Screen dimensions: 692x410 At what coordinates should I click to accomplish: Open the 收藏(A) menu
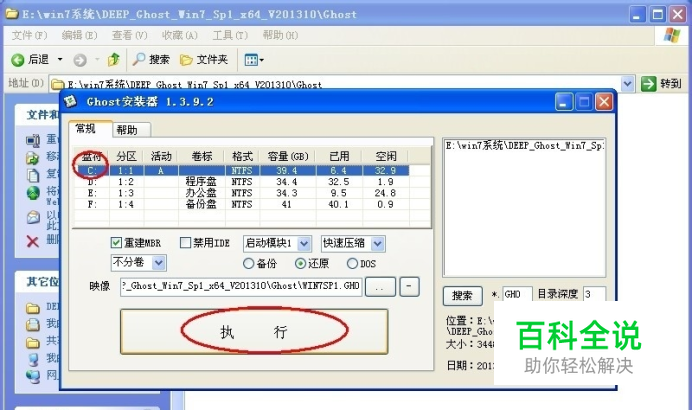[x=180, y=35]
